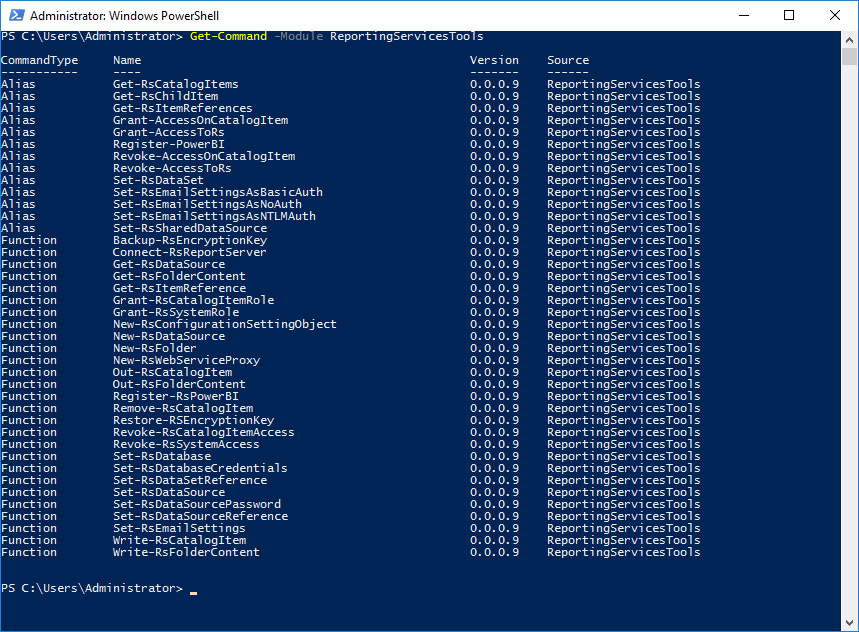Click the Get-RsDataSource function name

coord(169,265)
